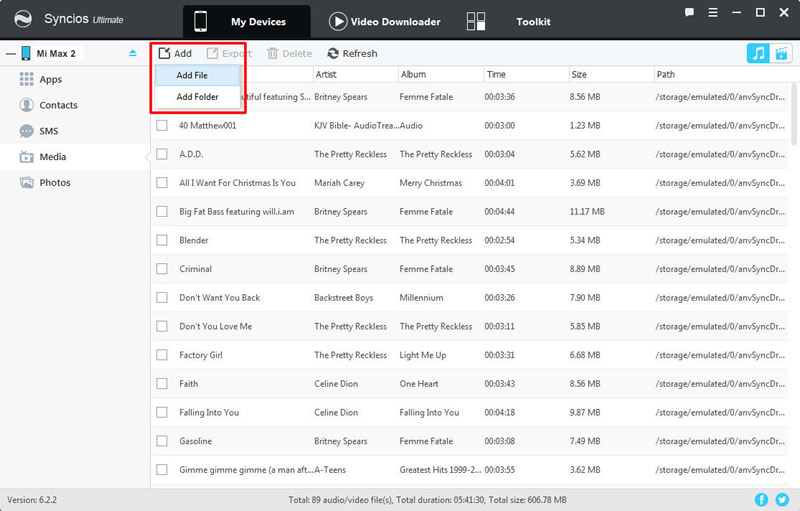Check Don't You Love Me checkbox
Viewport: 800px width, 511px height.
pos(162,326)
